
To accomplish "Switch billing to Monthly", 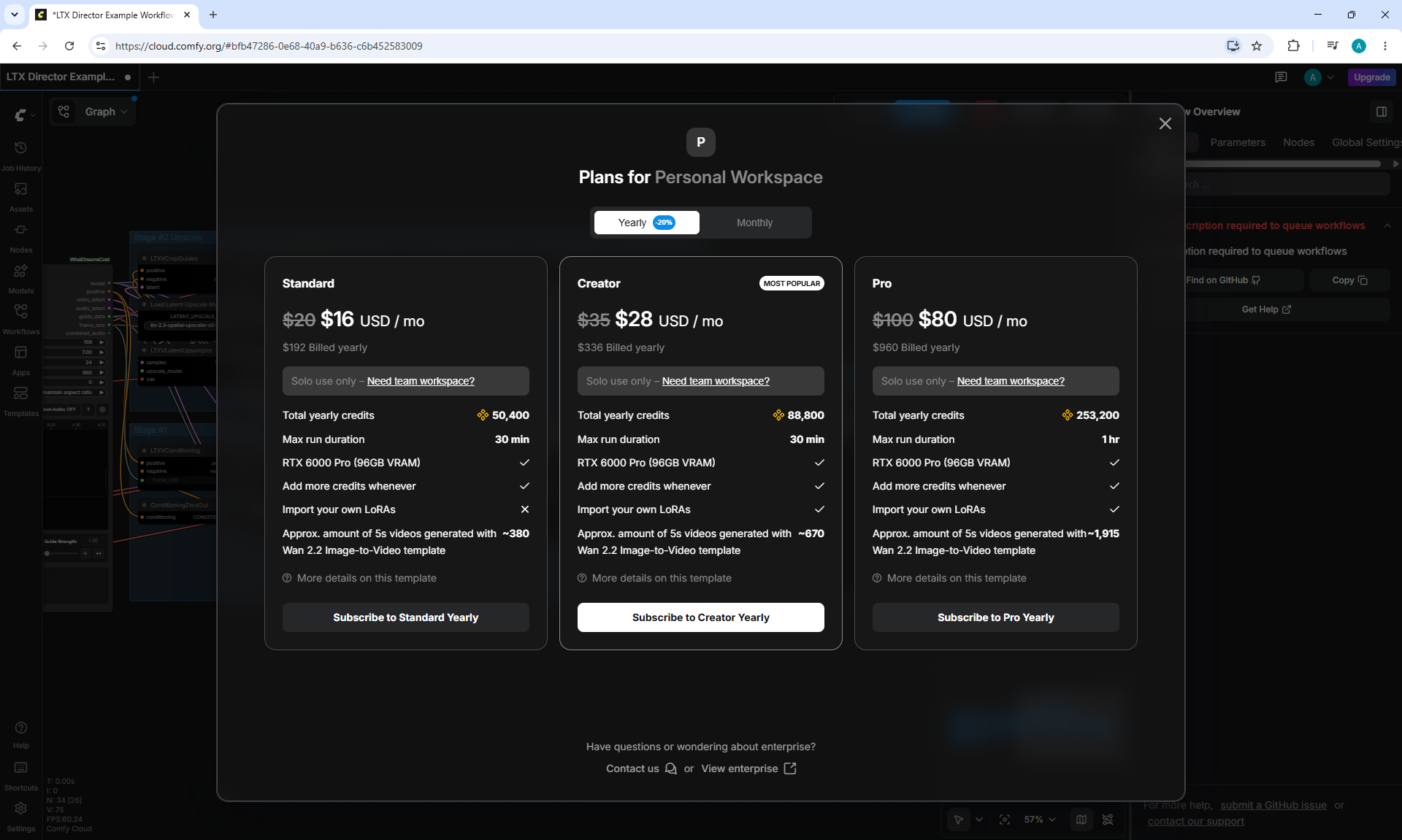I will point(754,223).
